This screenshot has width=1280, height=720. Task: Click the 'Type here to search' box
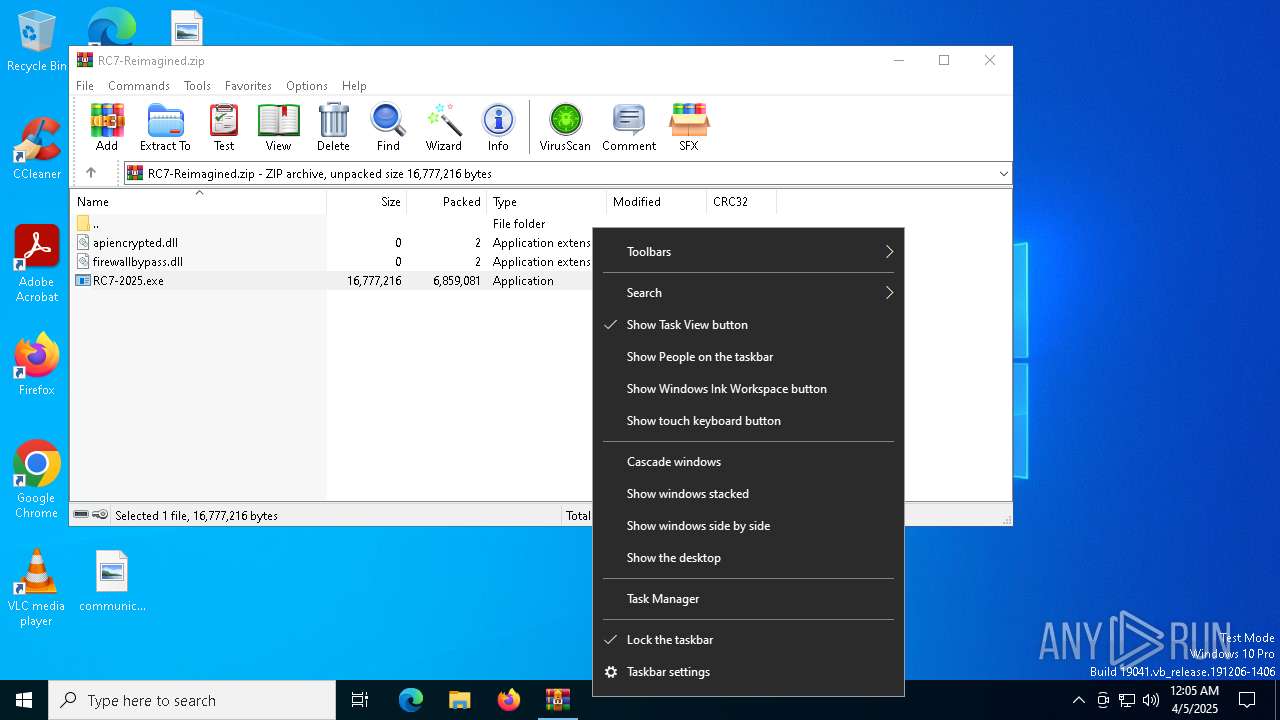192,700
